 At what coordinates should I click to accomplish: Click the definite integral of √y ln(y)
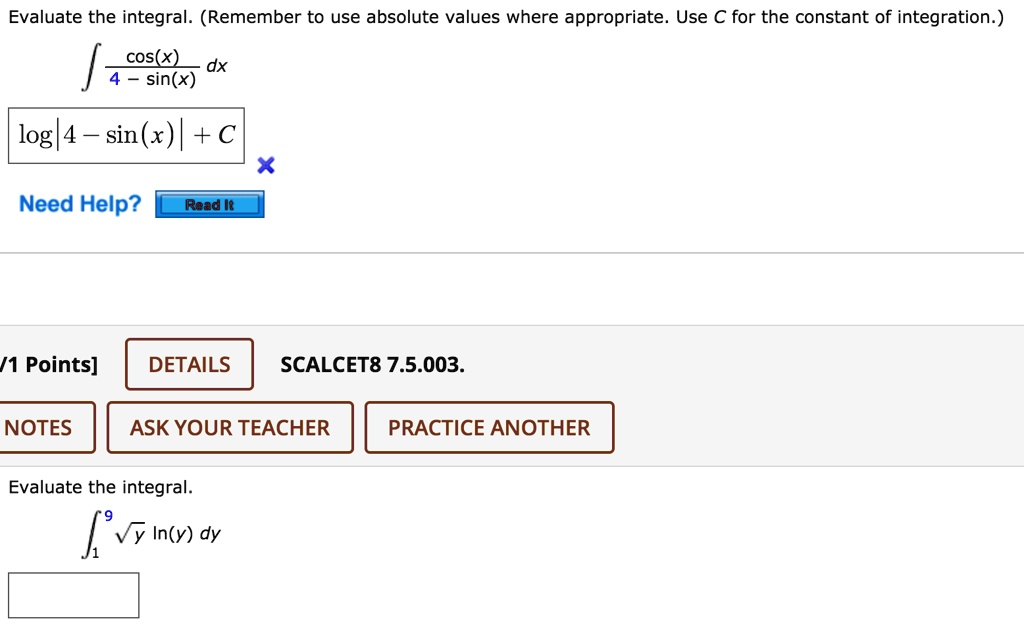[150, 534]
